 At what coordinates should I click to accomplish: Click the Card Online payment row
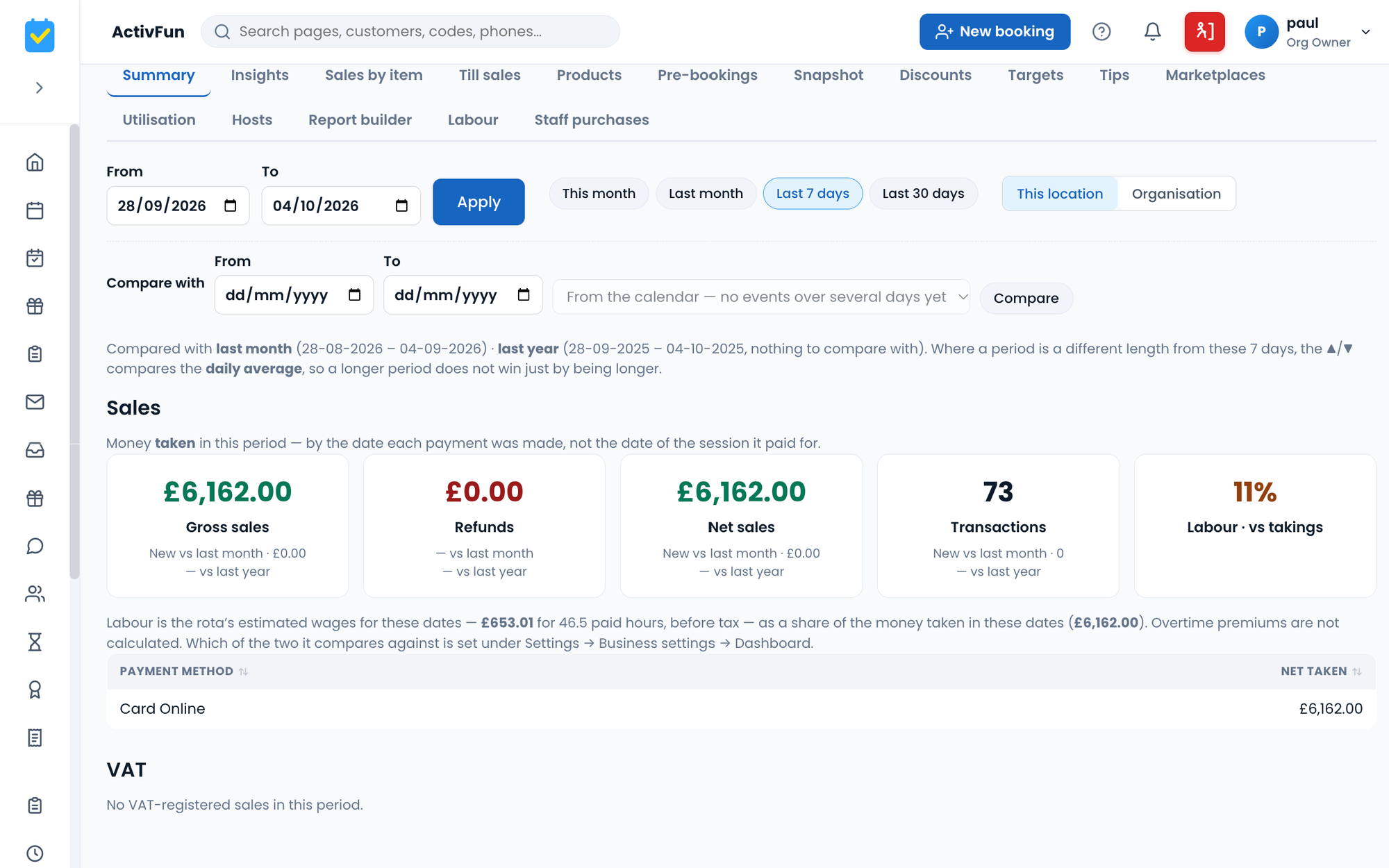pos(741,708)
